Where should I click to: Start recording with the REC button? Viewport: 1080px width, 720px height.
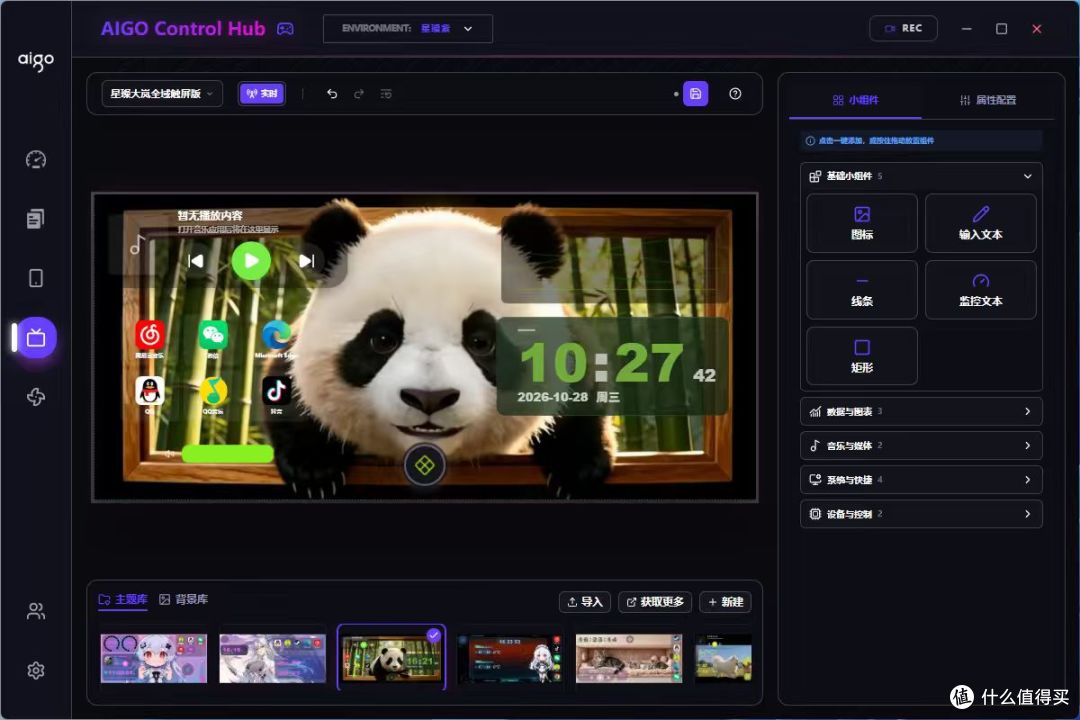click(x=903, y=28)
